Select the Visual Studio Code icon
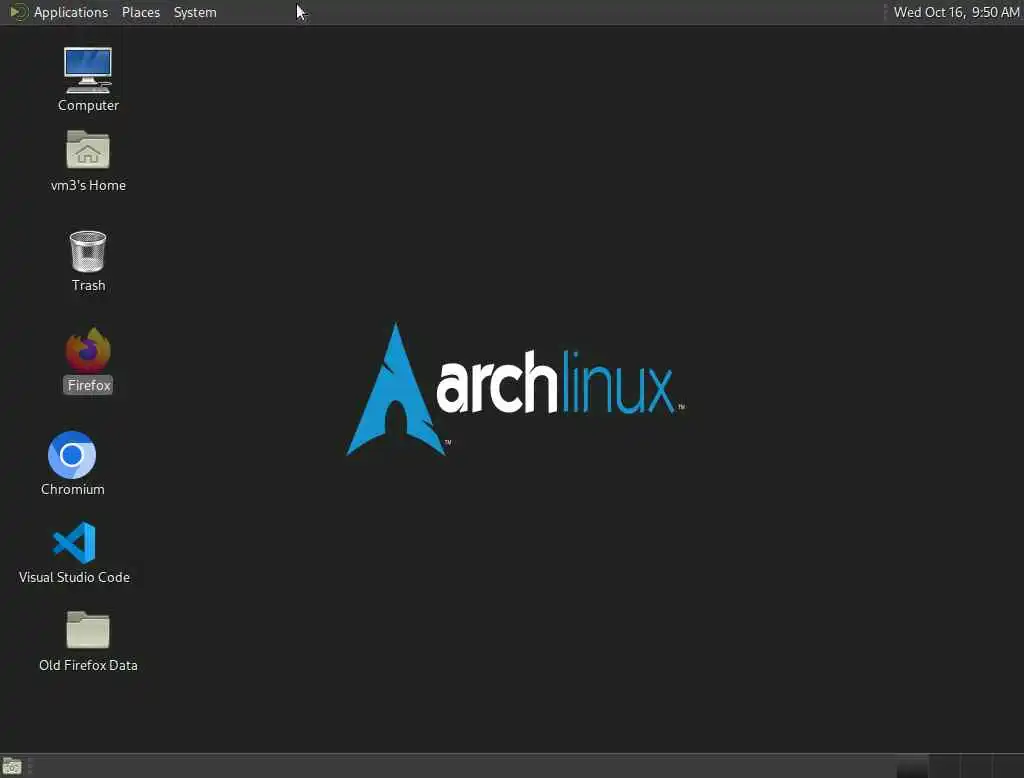The width and height of the screenshot is (1024, 778). click(x=74, y=553)
